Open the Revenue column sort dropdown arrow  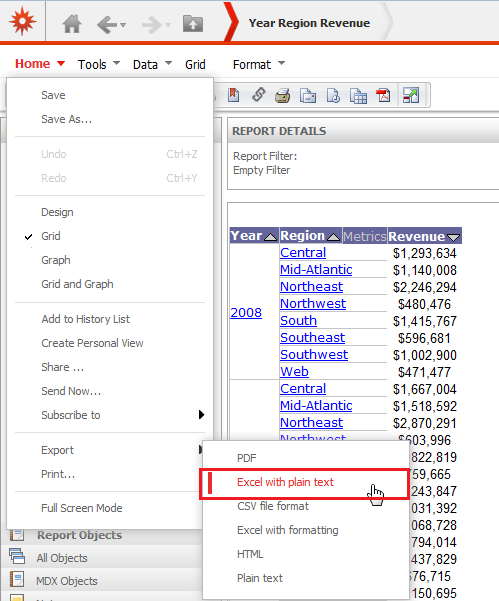pyautogui.click(x=453, y=238)
